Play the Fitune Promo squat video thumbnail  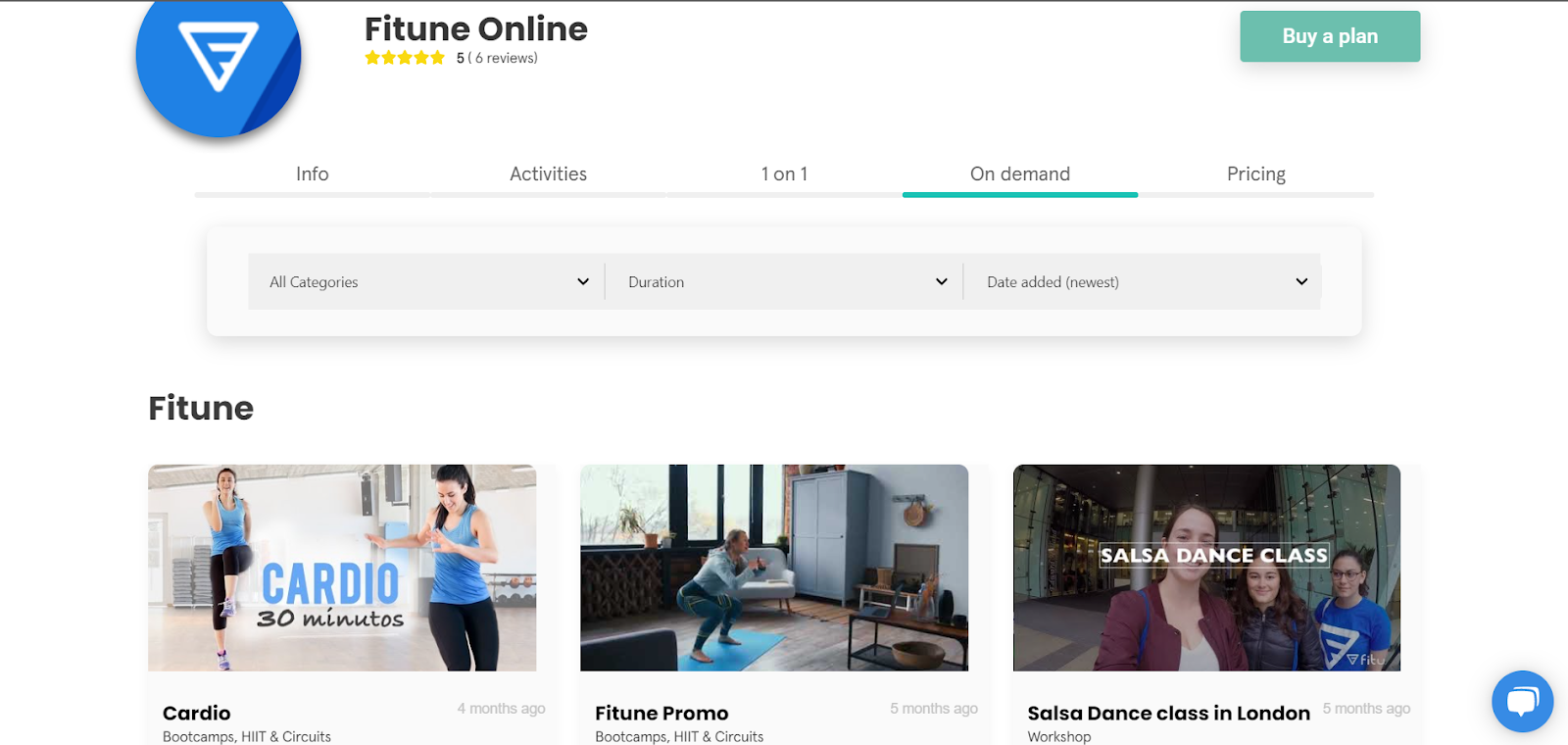tap(774, 568)
